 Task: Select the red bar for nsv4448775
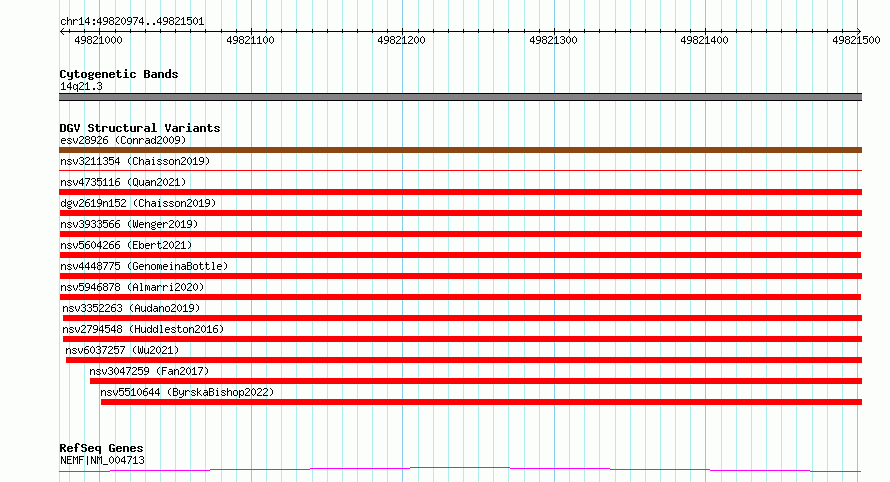460,276
